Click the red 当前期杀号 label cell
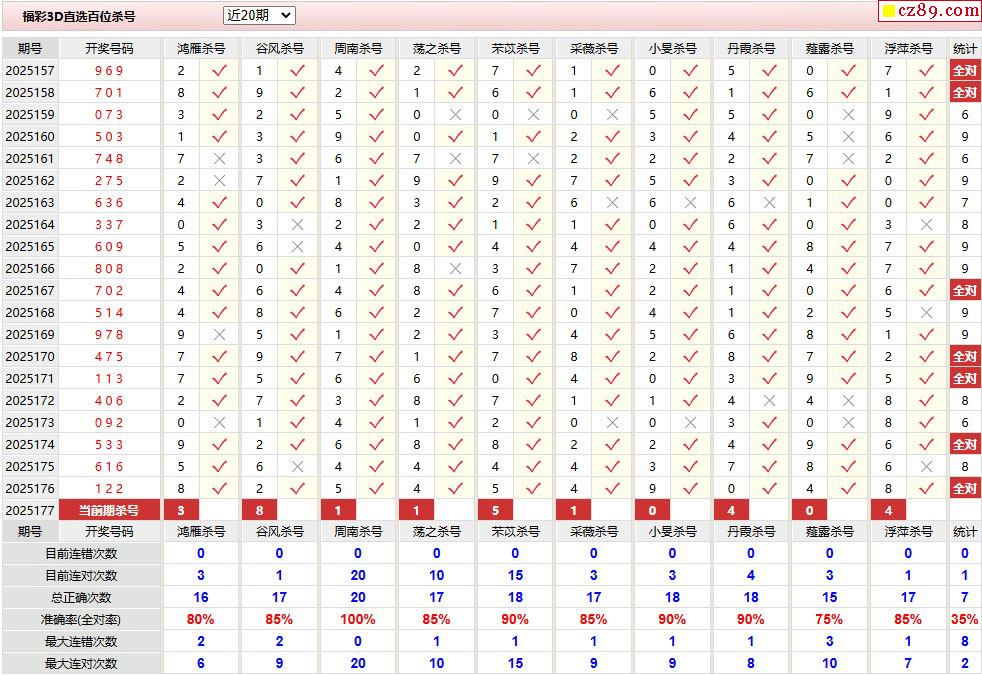 [x=109, y=510]
